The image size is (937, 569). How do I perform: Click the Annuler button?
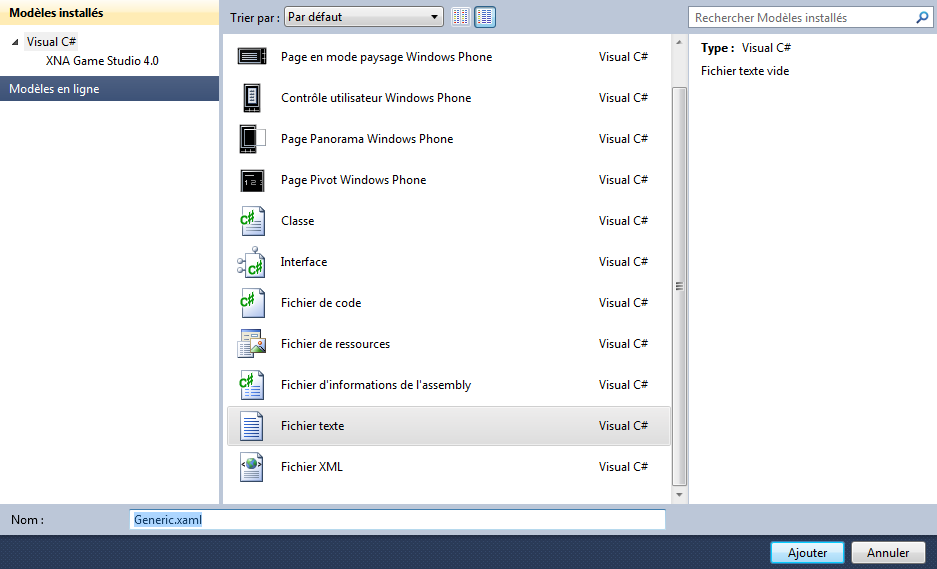click(888, 553)
